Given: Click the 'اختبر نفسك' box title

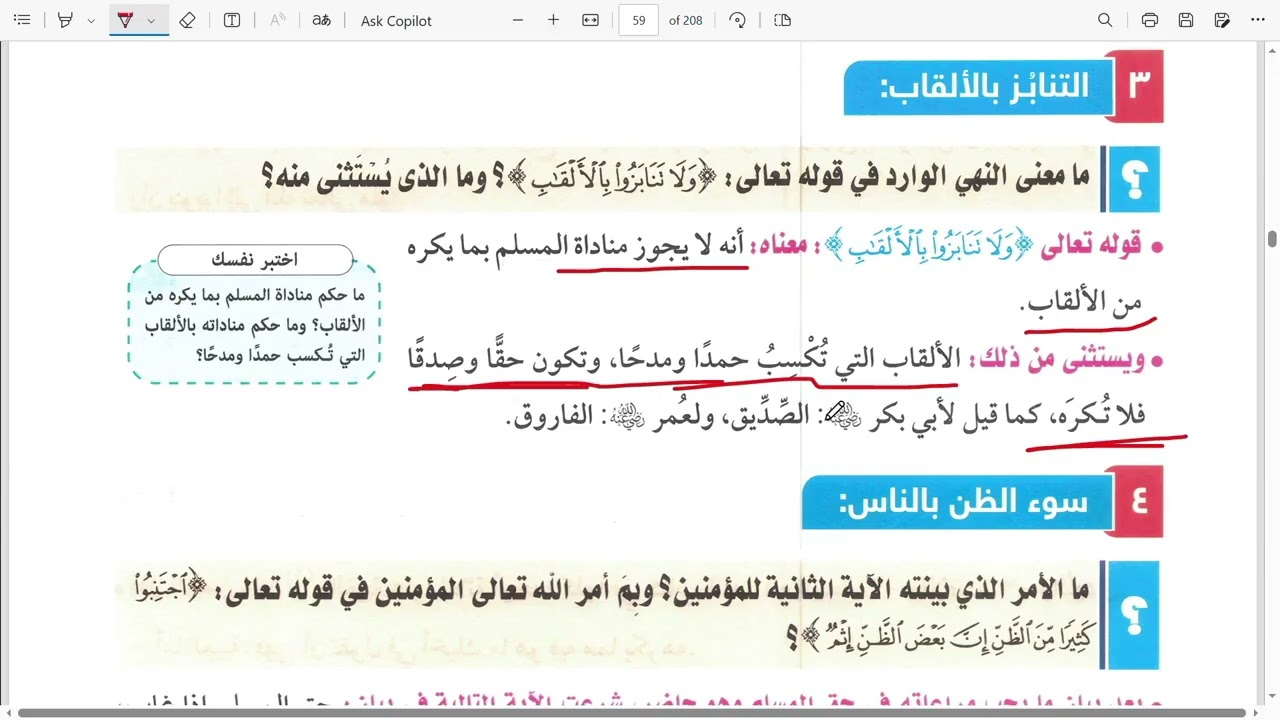Looking at the screenshot, I should click(x=254, y=260).
